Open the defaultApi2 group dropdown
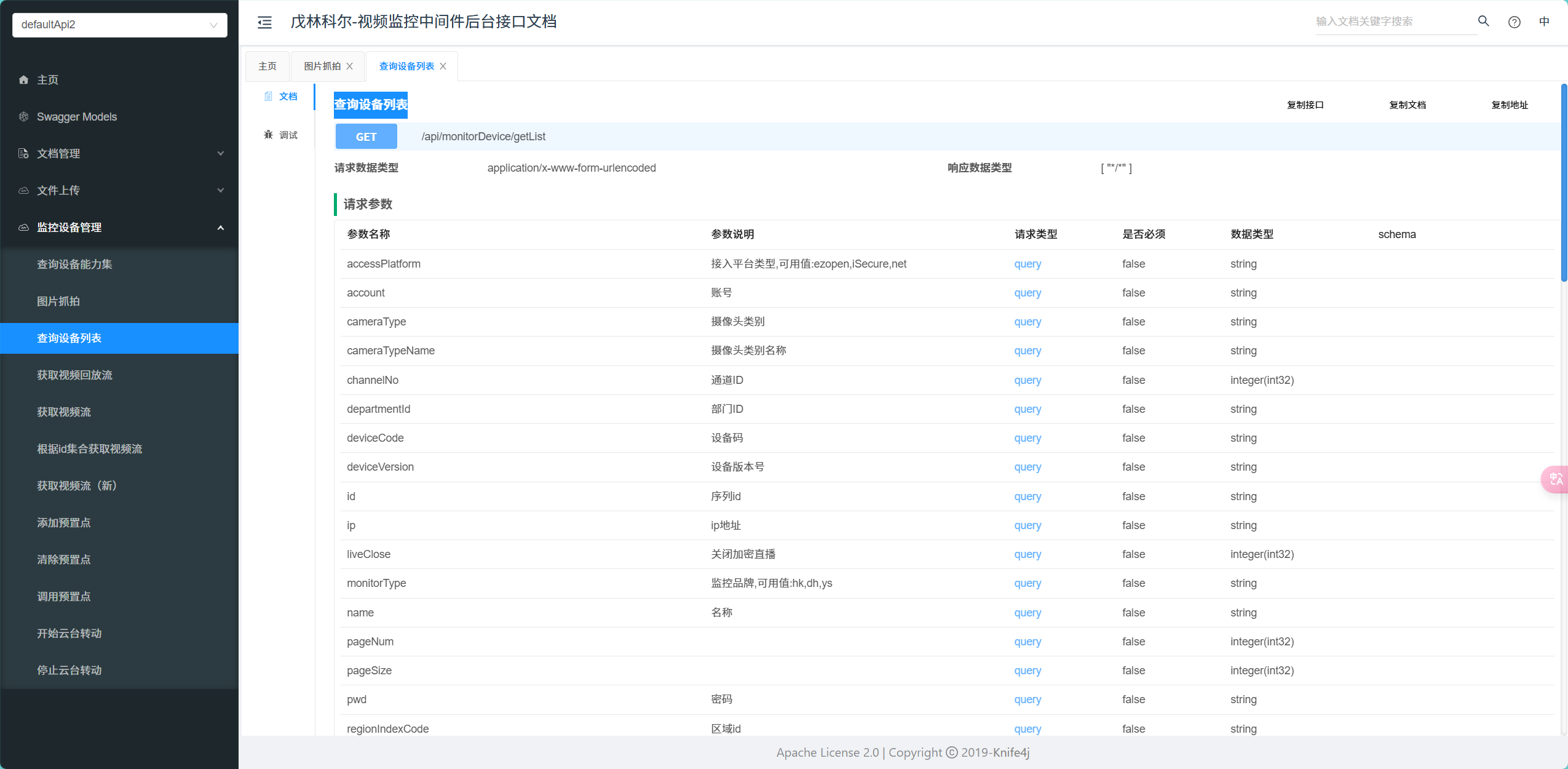 tap(119, 25)
